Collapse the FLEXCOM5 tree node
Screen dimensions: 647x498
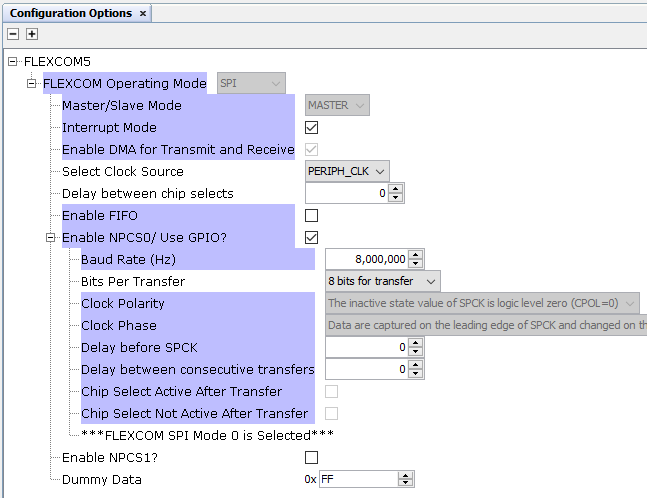pos(13,62)
